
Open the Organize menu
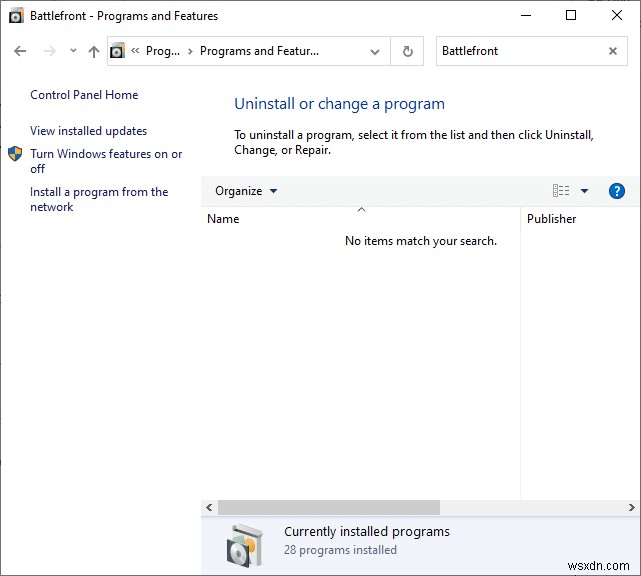(x=246, y=191)
